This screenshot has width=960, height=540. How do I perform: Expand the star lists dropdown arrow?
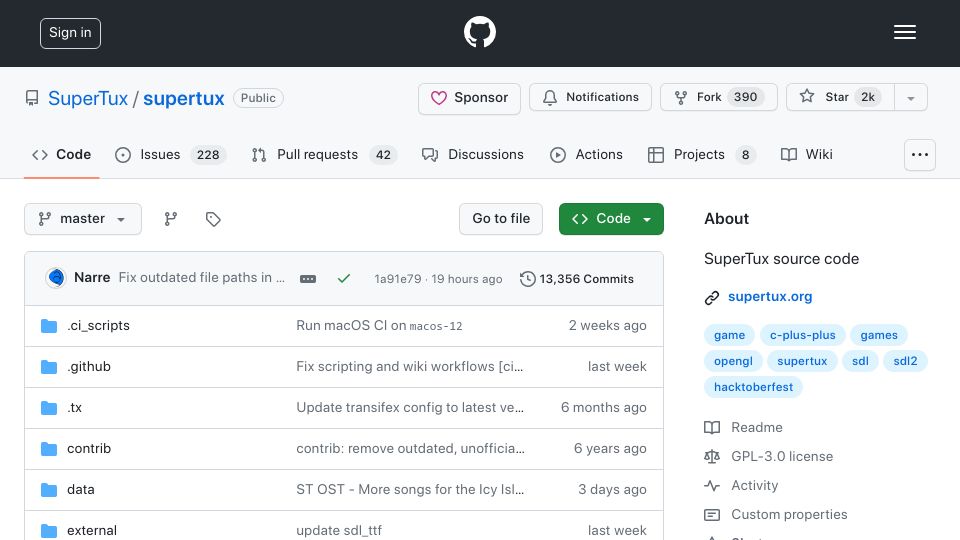(910, 98)
